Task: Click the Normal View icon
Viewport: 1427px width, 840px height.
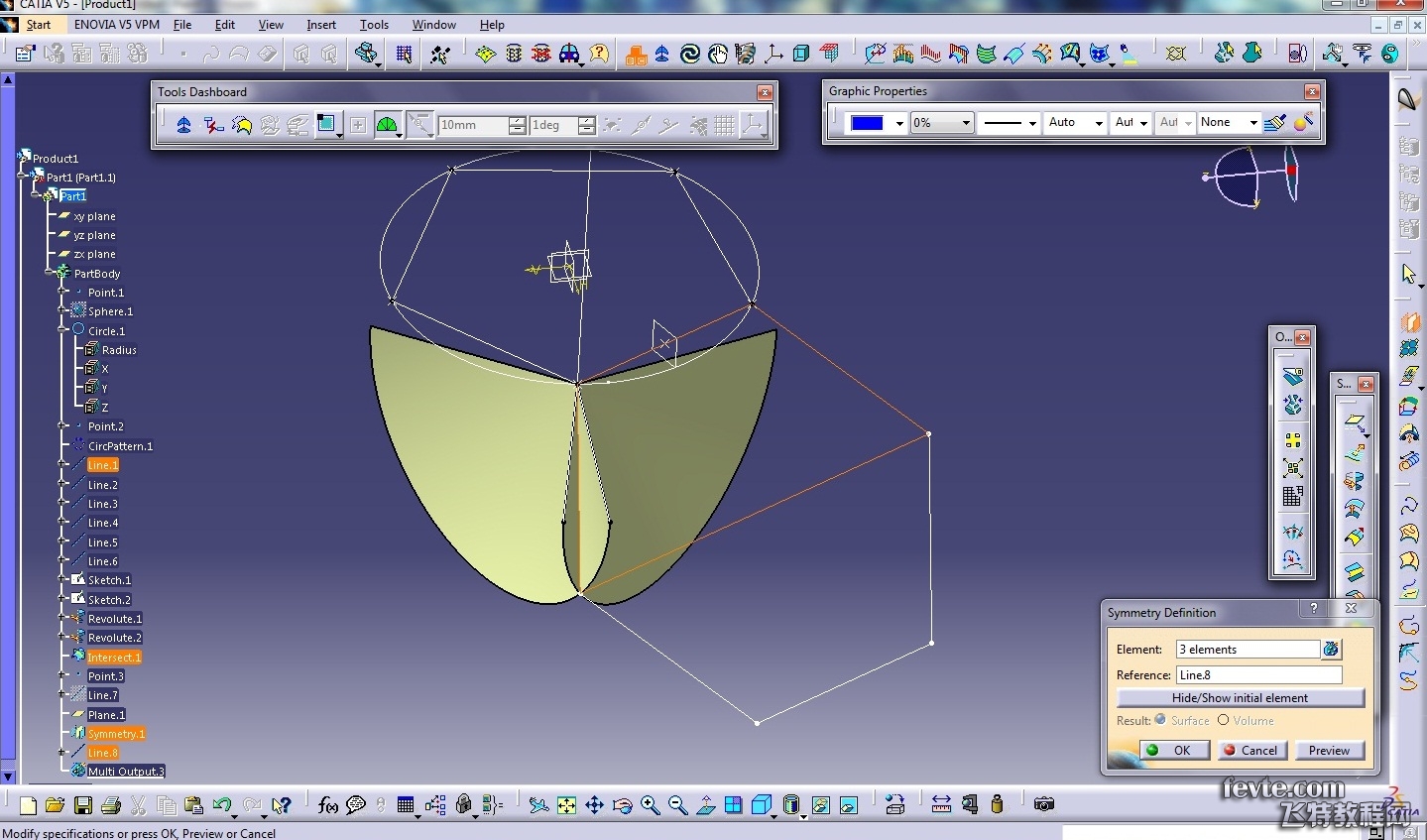Action: [x=705, y=805]
